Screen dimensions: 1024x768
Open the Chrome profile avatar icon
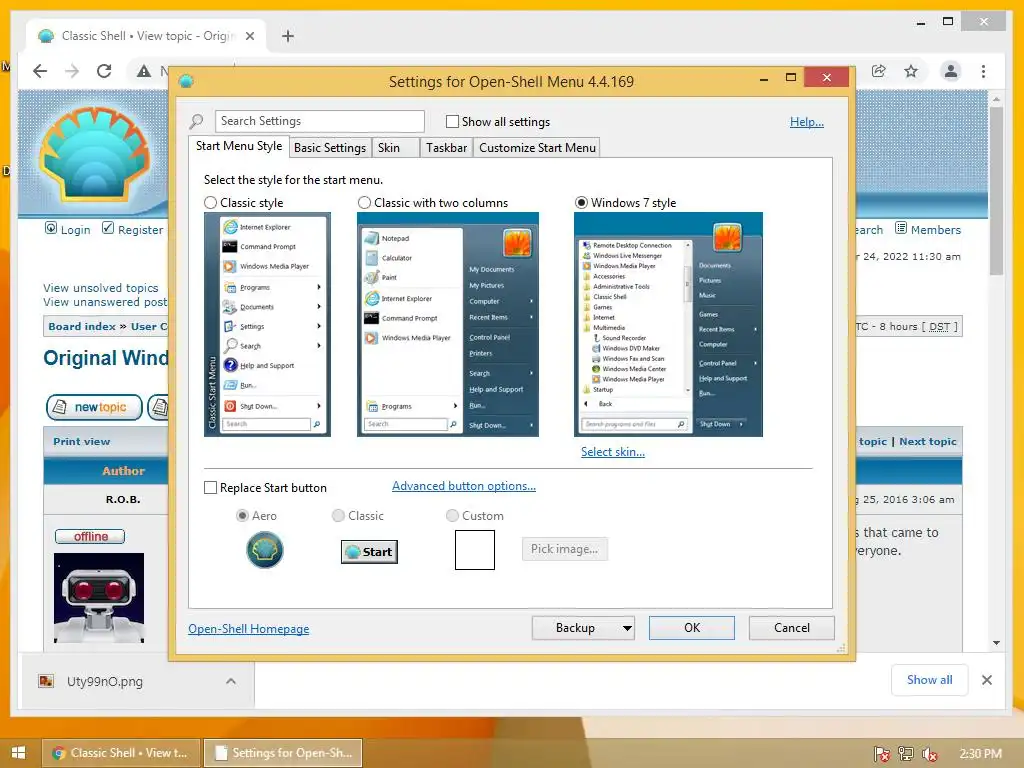[x=951, y=71]
